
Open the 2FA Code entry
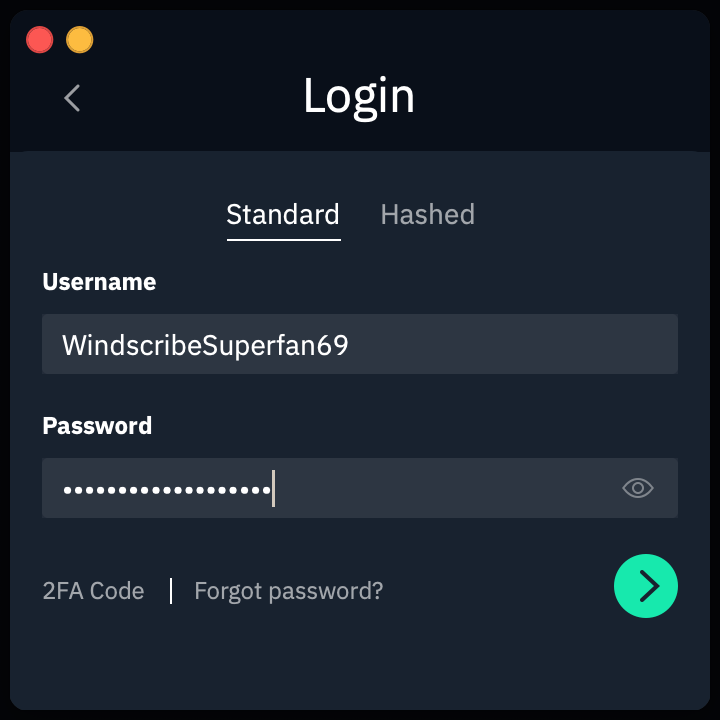tap(93, 591)
